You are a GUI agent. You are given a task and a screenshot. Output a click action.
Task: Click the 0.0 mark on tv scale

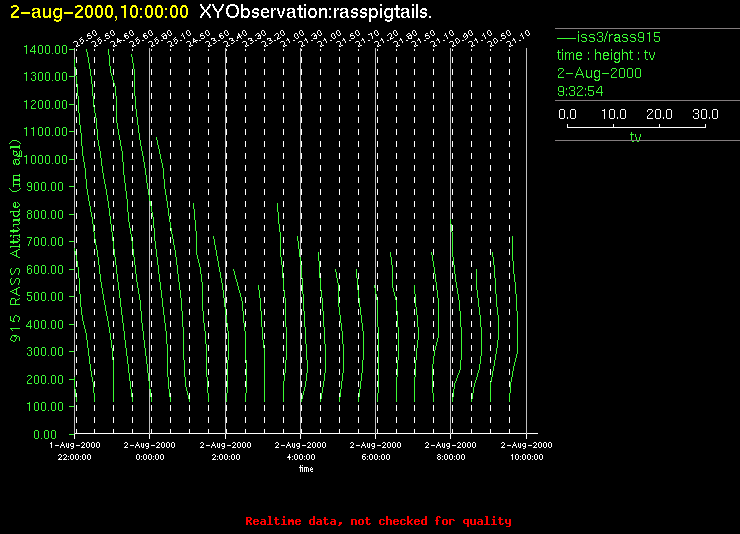(x=567, y=115)
